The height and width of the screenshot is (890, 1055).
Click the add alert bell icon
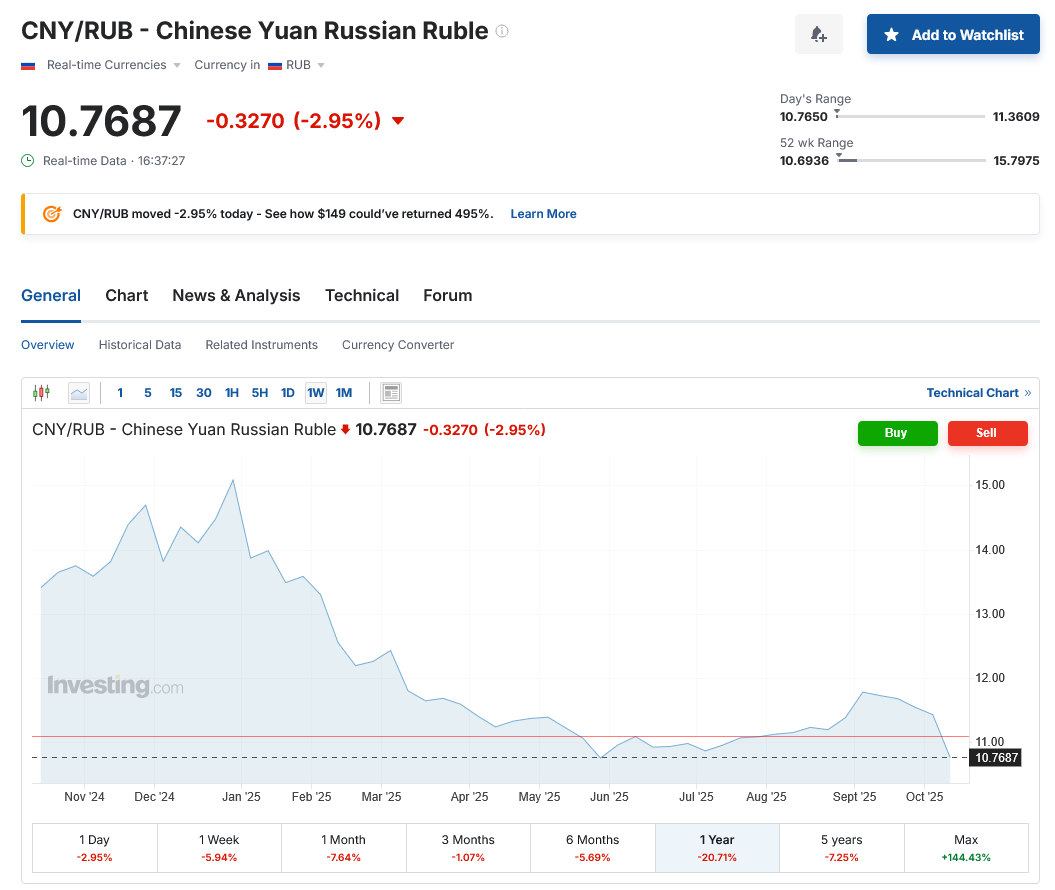[x=818, y=35]
